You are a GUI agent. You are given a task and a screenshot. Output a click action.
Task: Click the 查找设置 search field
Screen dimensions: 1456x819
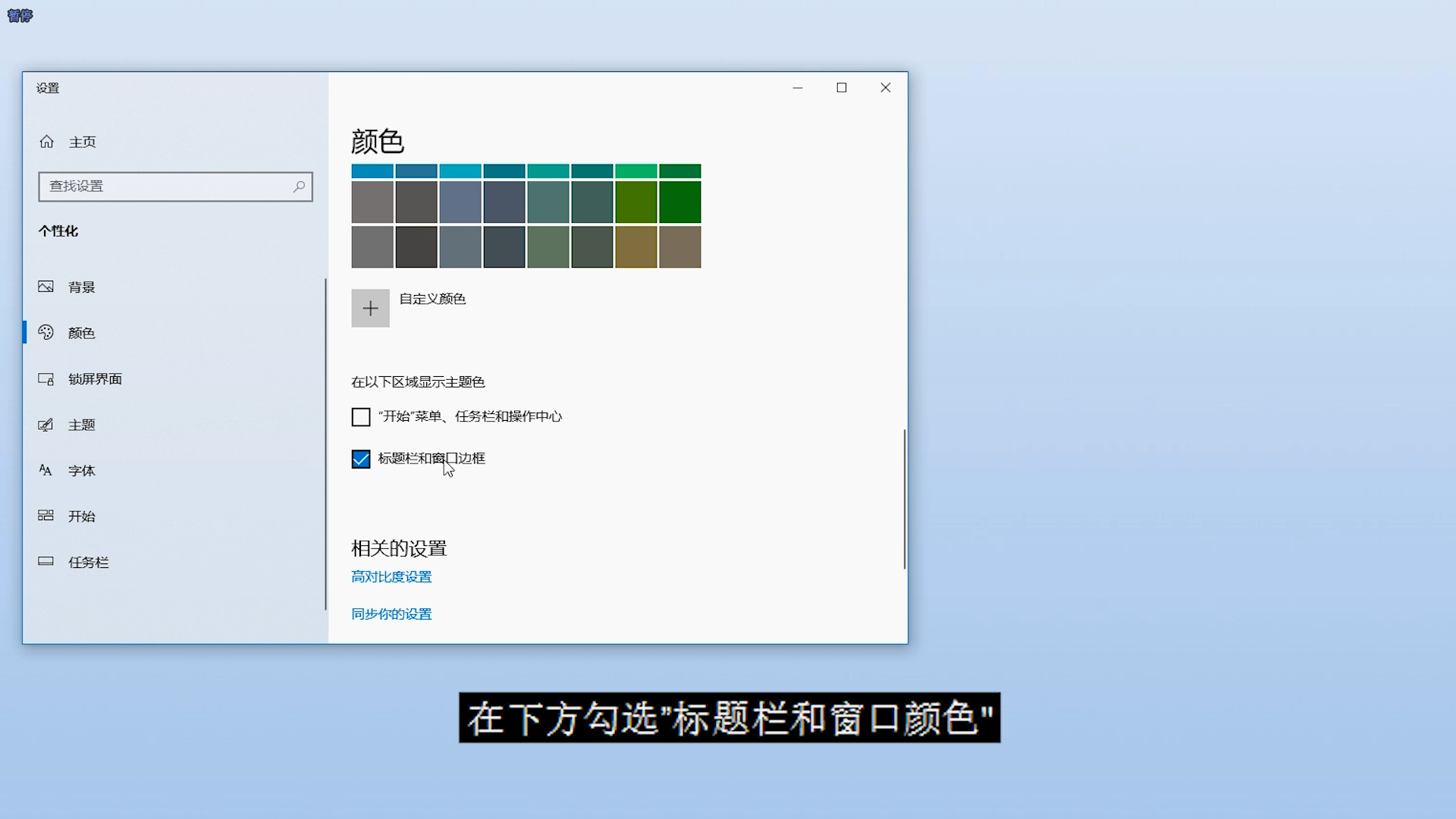(175, 187)
